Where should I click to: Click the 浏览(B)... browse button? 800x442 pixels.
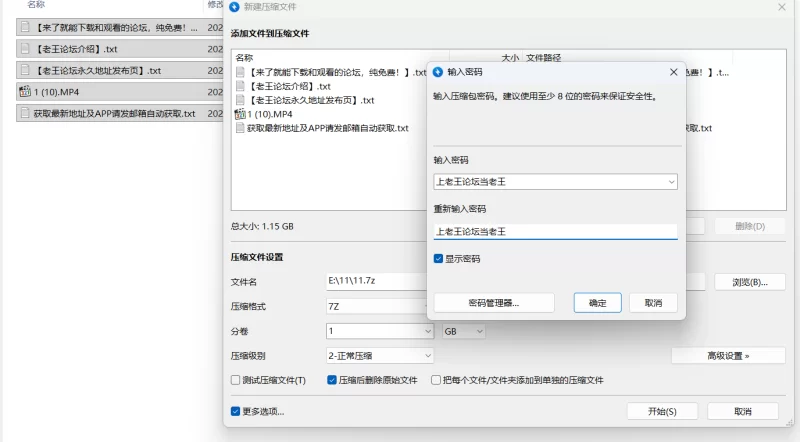tap(750, 282)
